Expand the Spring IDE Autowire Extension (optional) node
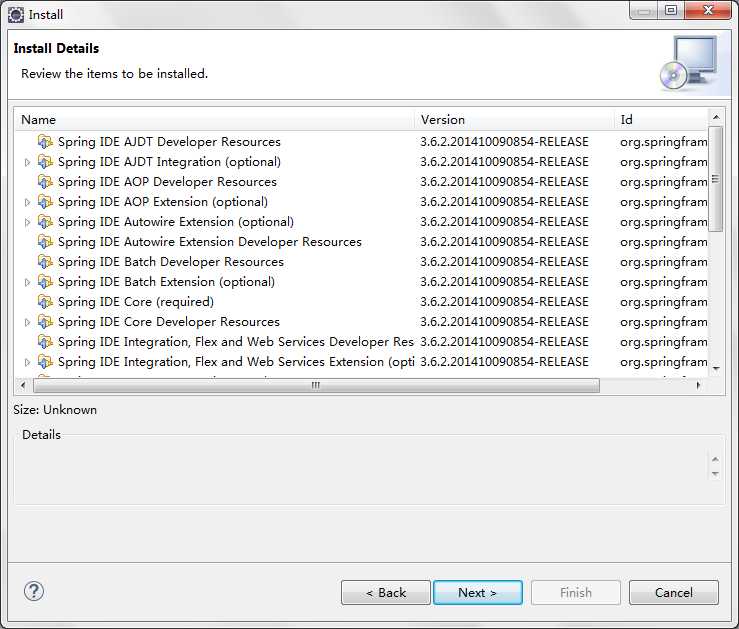Image resolution: width=739 pixels, height=629 pixels. tap(27, 222)
